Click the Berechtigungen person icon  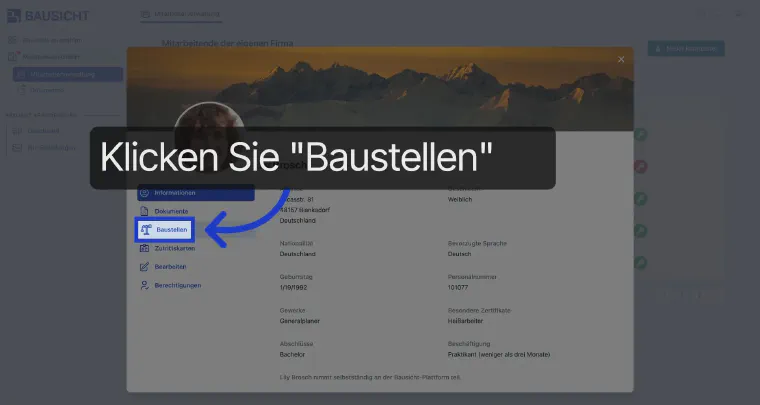point(144,285)
